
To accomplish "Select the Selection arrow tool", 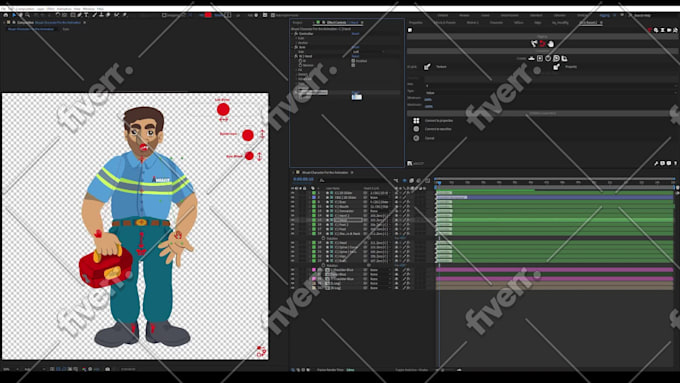I will 14,15.
